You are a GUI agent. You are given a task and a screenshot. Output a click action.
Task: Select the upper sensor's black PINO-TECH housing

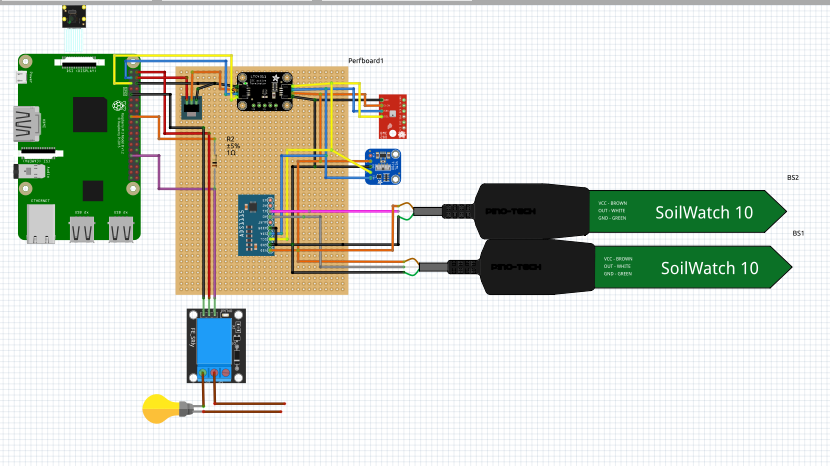pos(531,211)
